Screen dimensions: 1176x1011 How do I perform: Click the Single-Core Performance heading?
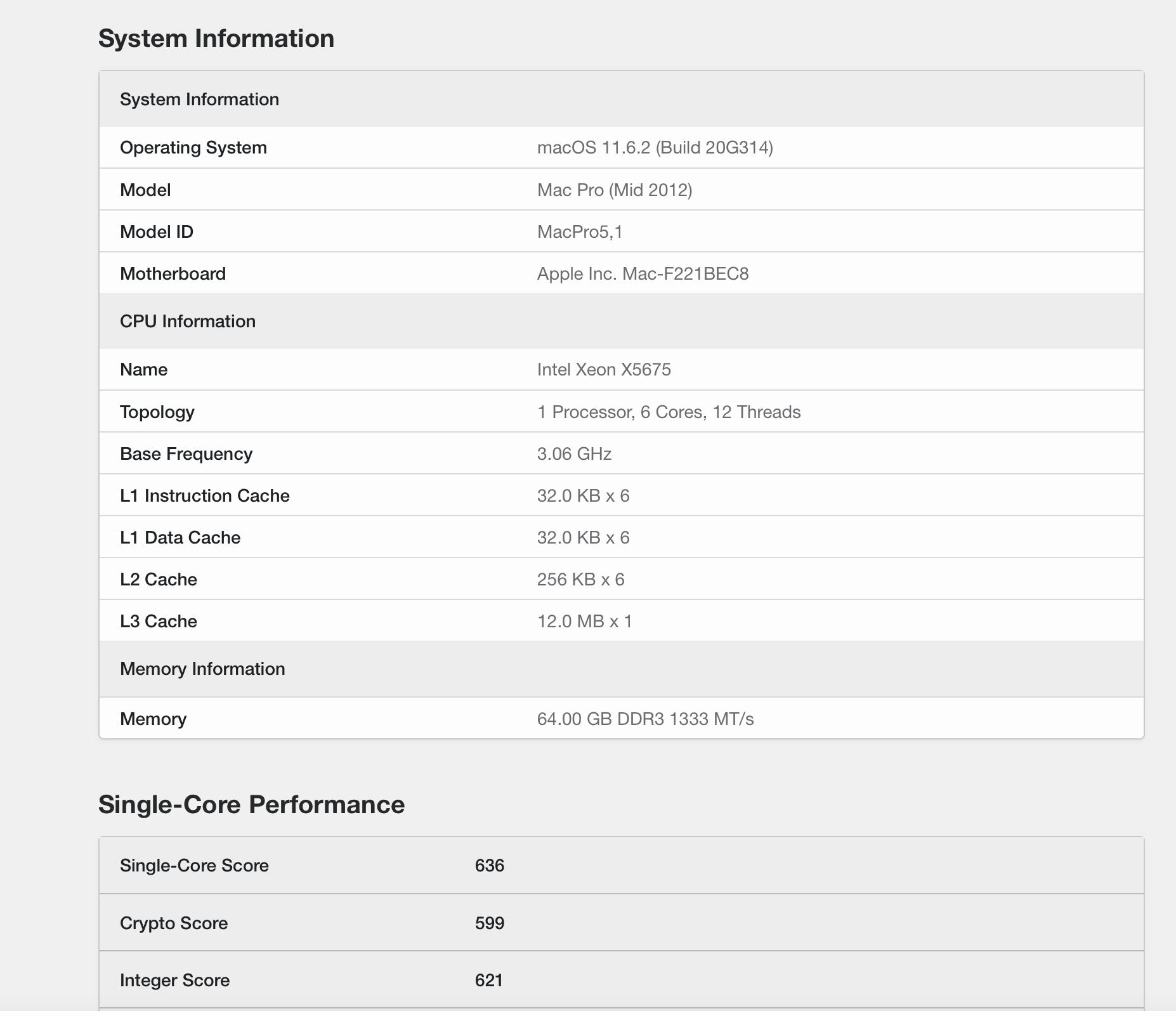(x=251, y=805)
